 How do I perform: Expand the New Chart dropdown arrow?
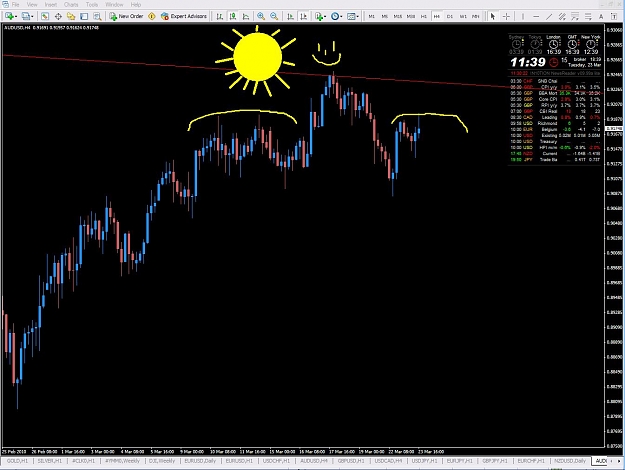[x=16, y=16]
